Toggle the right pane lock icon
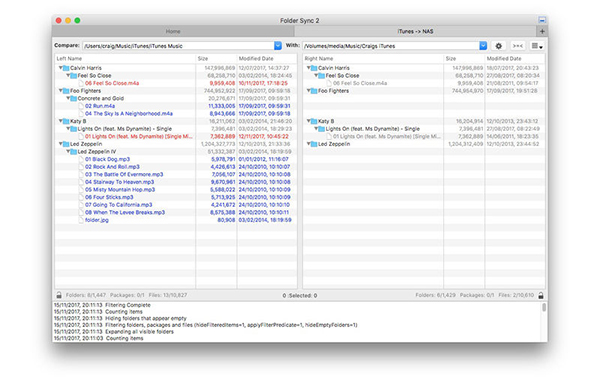Viewport: 600px width, 380px height. (x=541, y=295)
